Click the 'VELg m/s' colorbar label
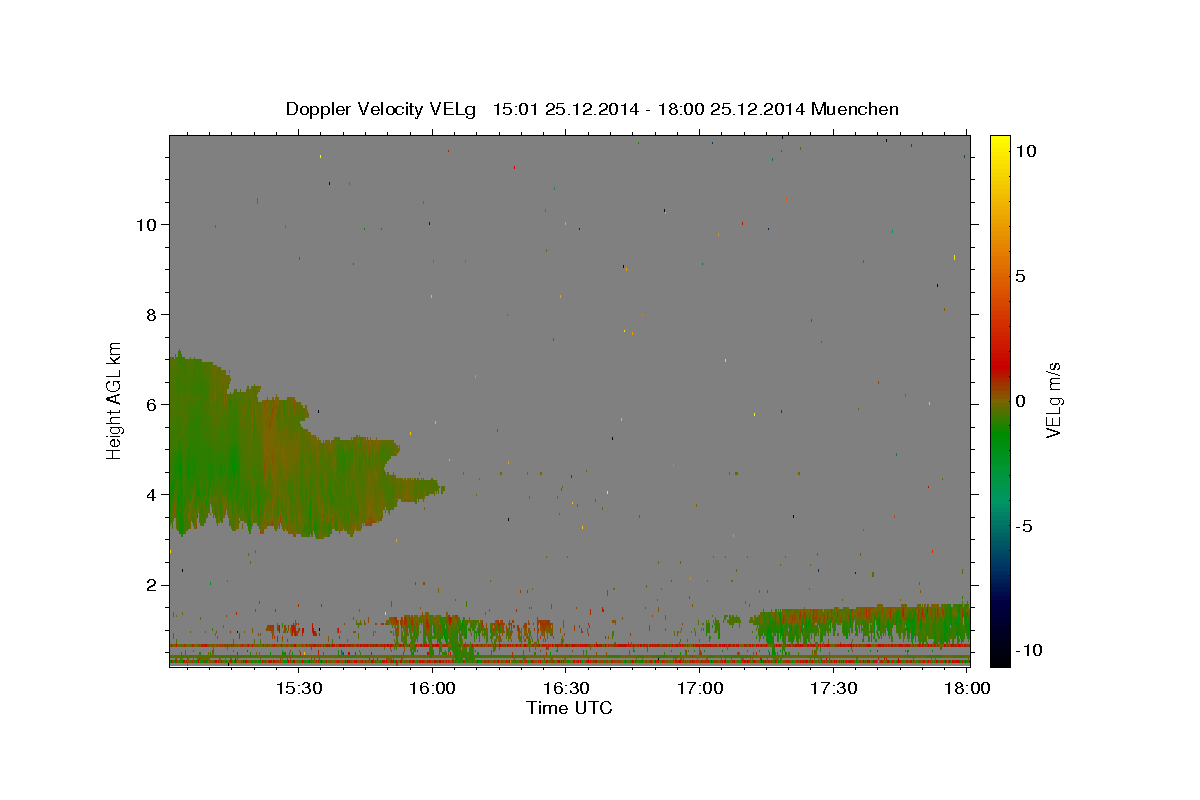Image resolution: width=1200 pixels, height=800 pixels. point(1053,400)
